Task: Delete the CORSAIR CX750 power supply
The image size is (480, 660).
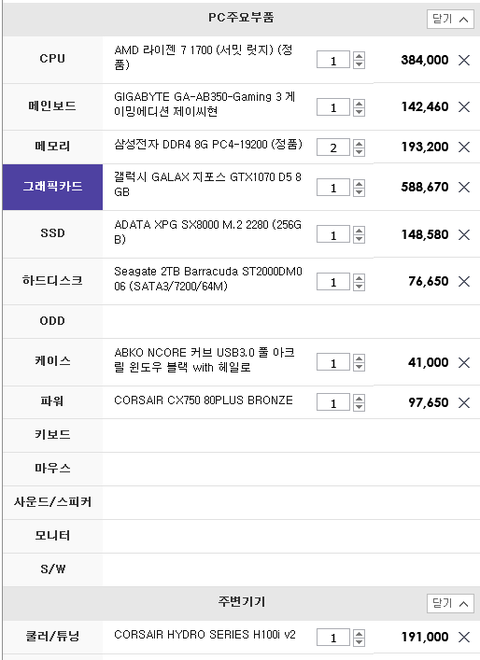Action: (464, 403)
